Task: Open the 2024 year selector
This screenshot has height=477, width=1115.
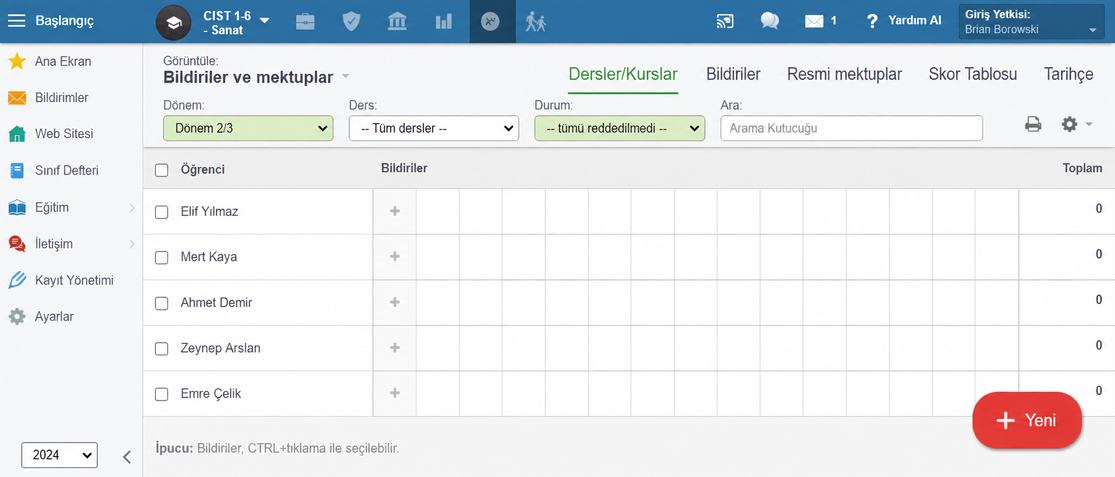Action: tap(60, 455)
